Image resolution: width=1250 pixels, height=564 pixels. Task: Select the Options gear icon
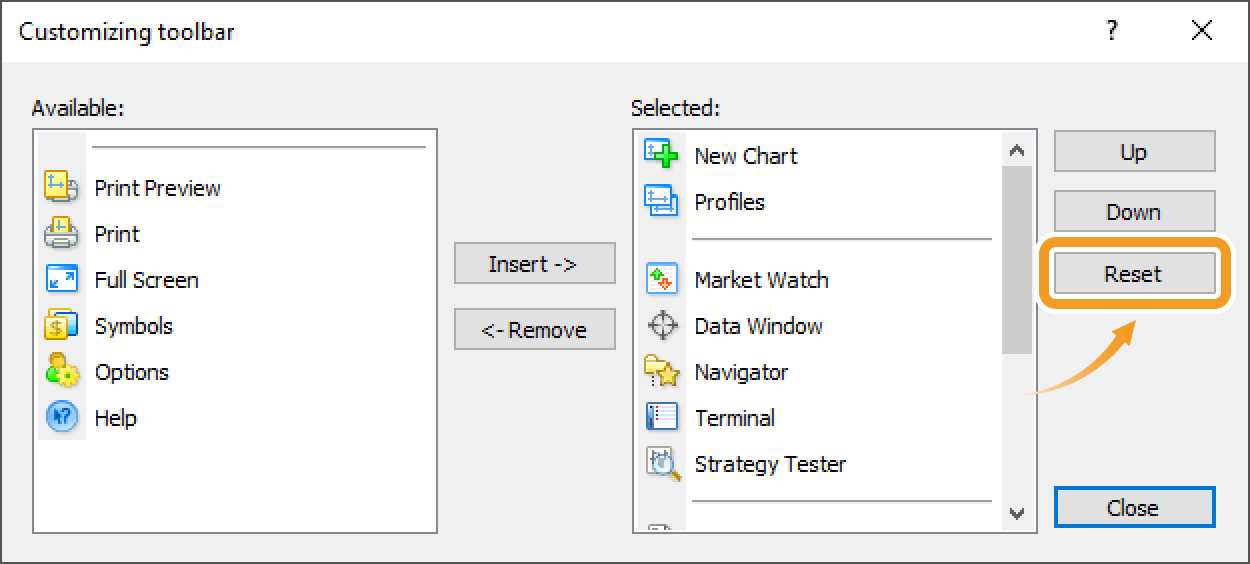[62, 371]
